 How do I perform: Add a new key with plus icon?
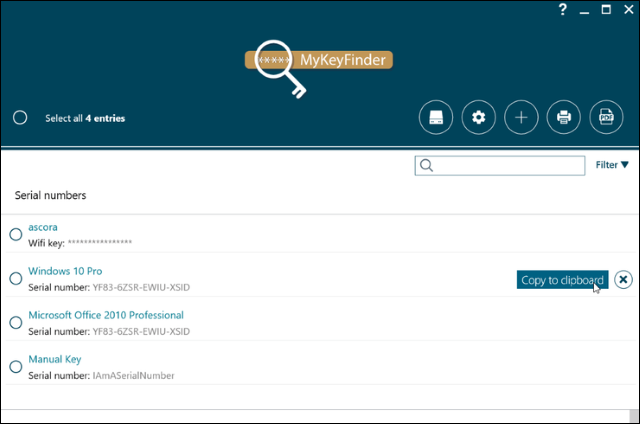click(521, 118)
